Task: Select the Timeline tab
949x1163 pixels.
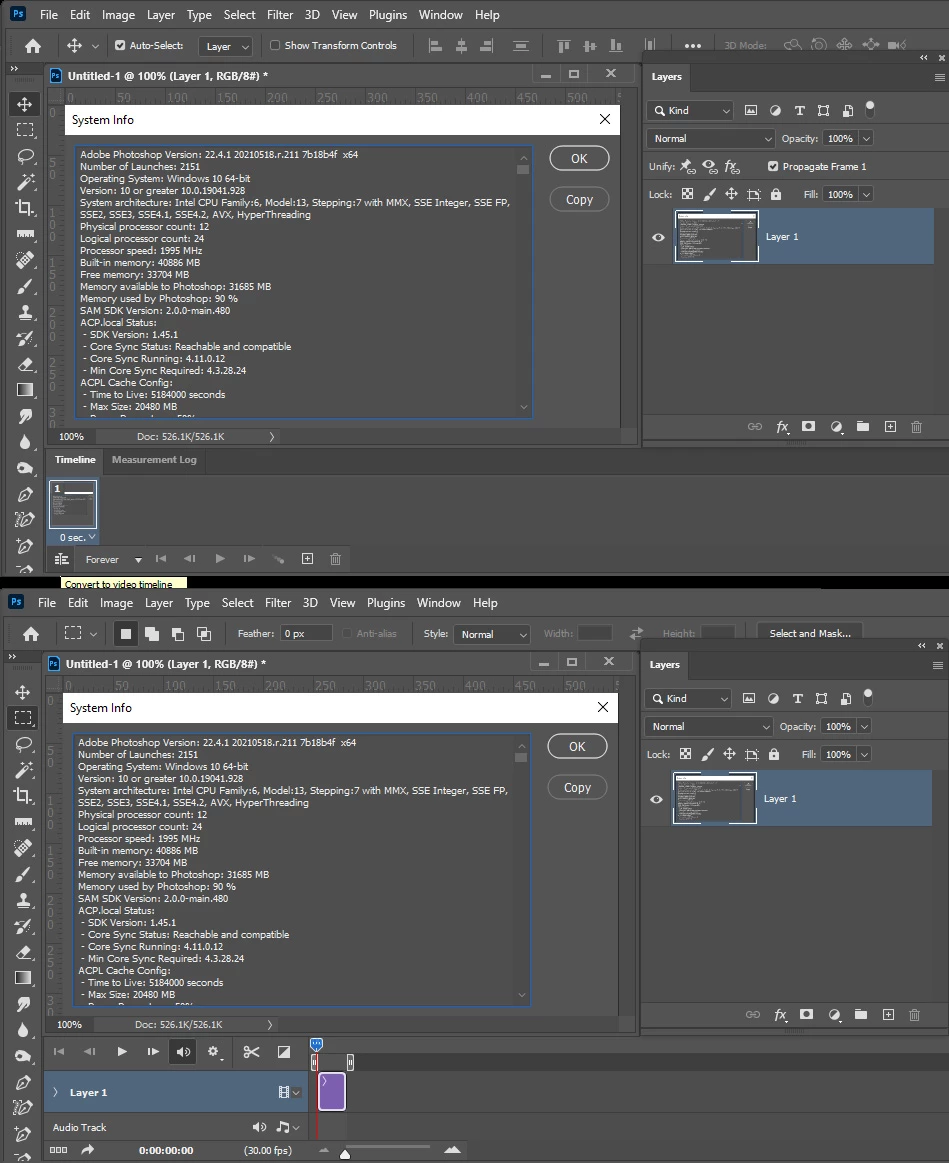Action: tap(75, 460)
